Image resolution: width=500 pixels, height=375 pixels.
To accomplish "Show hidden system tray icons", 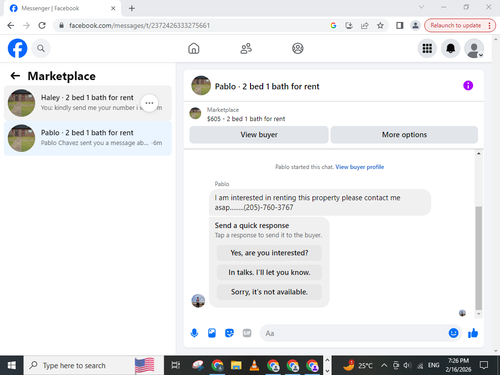I will tap(384, 366).
